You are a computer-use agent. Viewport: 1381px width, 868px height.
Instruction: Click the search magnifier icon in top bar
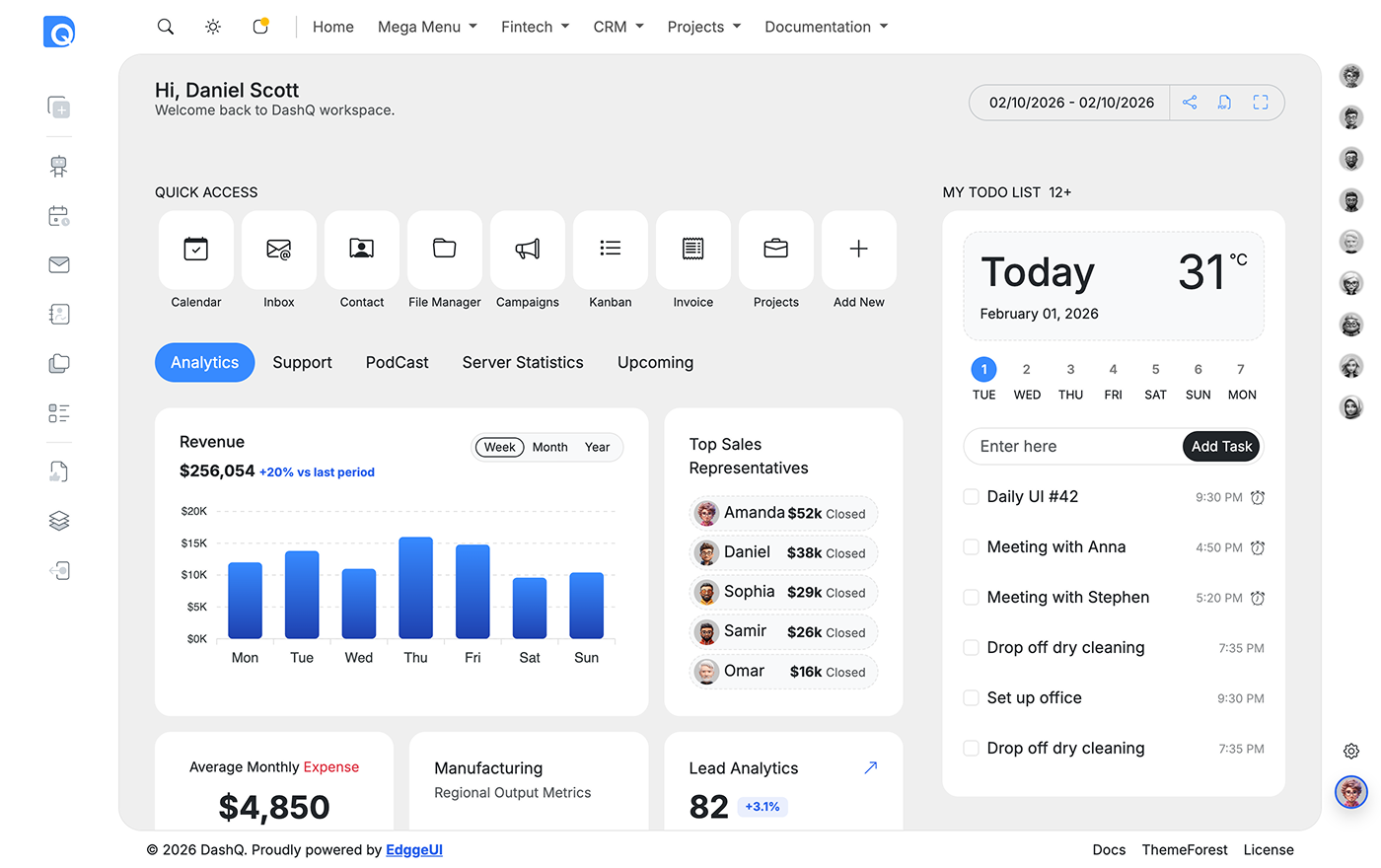click(166, 27)
